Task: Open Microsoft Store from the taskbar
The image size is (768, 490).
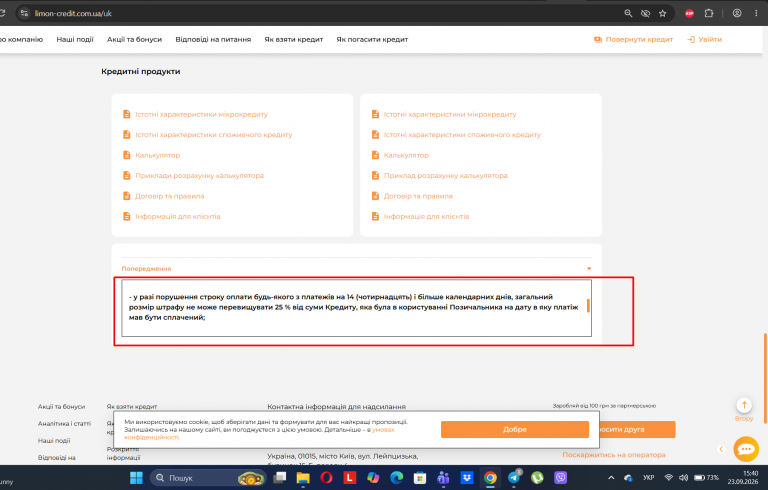Action: 420,478
